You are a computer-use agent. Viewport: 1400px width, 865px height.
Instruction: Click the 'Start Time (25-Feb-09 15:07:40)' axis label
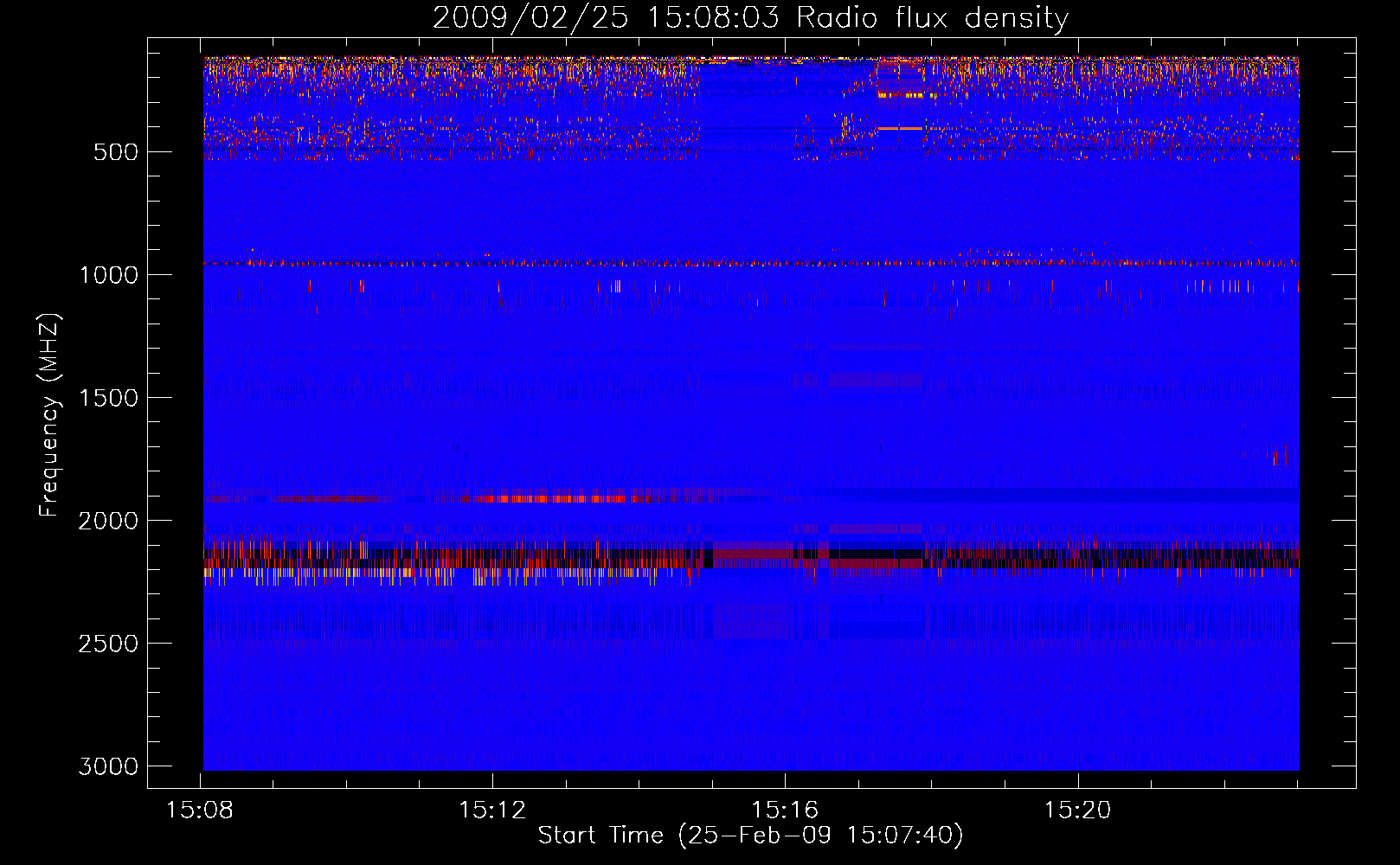[x=750, y=836]
